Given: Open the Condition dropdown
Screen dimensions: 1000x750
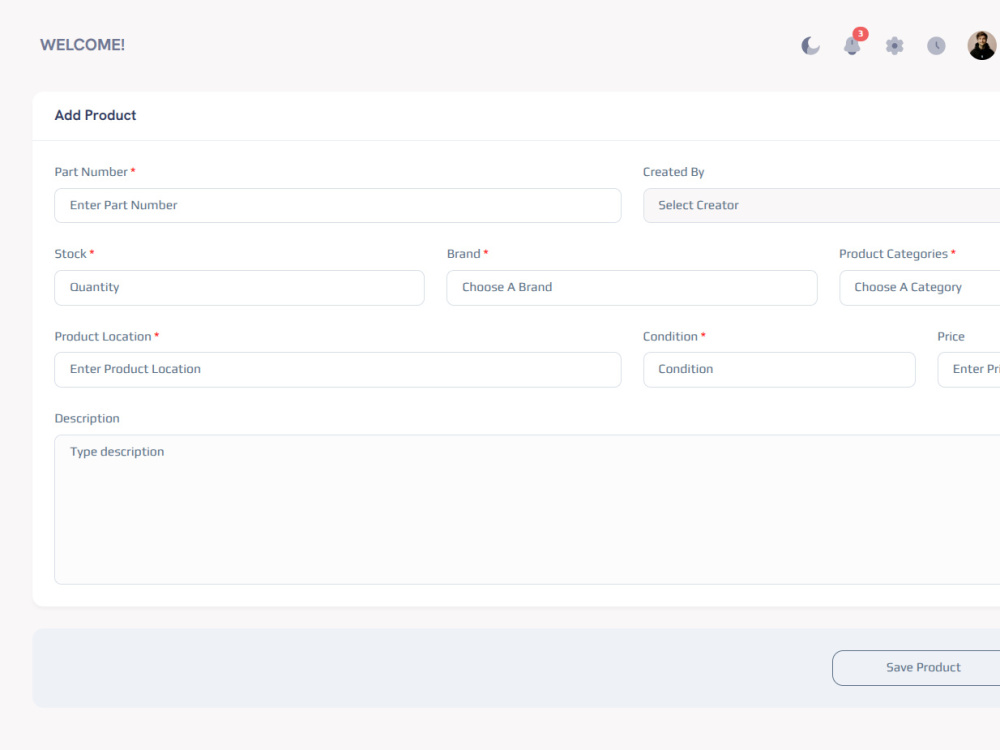Looking at the screenshot, I should [779, 370].
